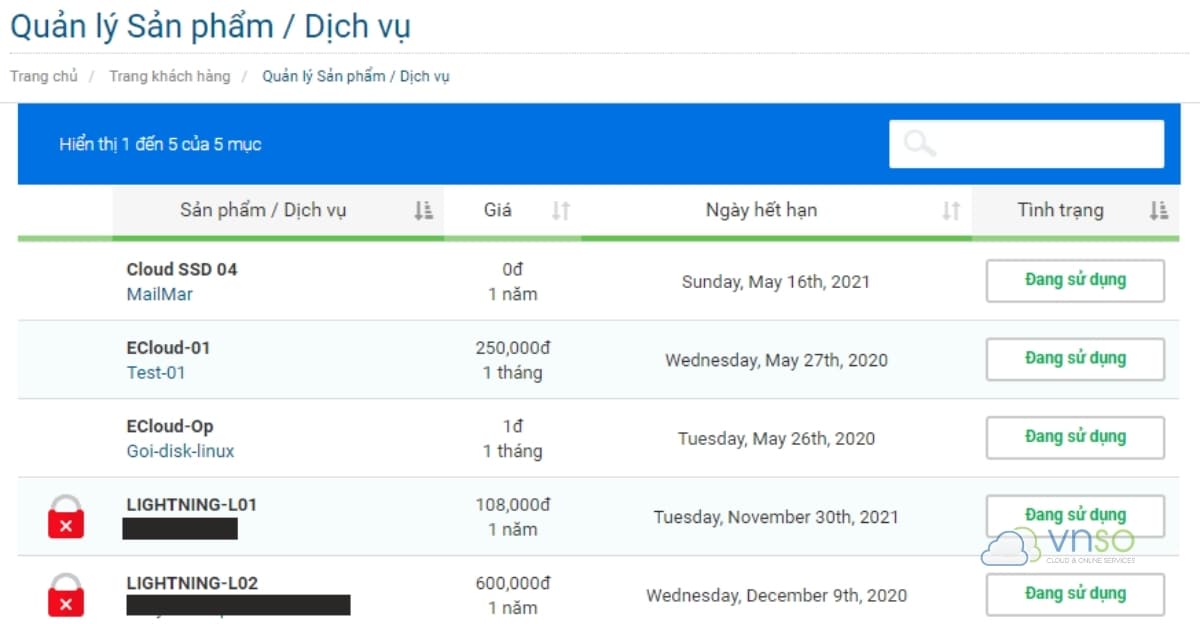The image size is (1200, 624).
Task: Click the 1đ price cell
Action: (513, 426)
